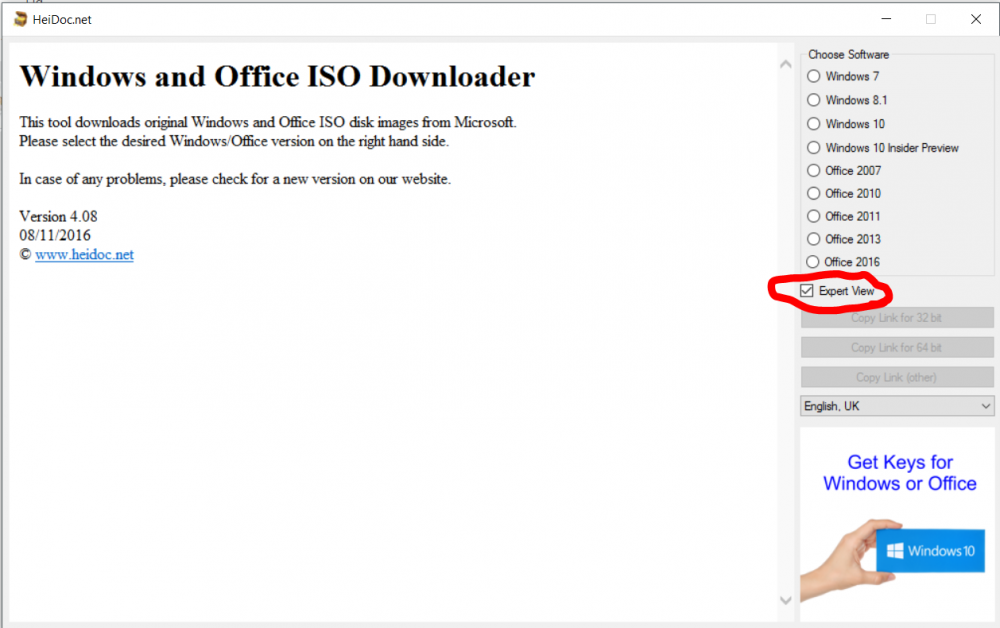Click the scrollbar down arrow
The image size is (1000, 628).
pyautogui.click(x=786, y=600)
